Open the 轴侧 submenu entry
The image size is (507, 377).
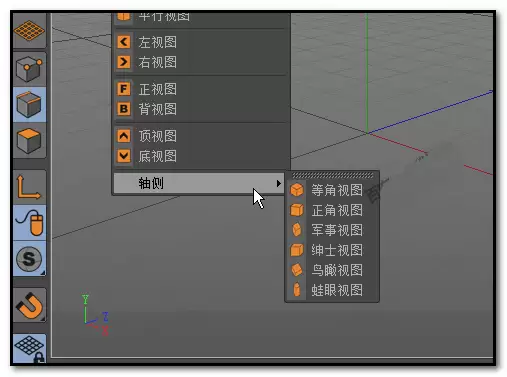(x=199, y=183)
